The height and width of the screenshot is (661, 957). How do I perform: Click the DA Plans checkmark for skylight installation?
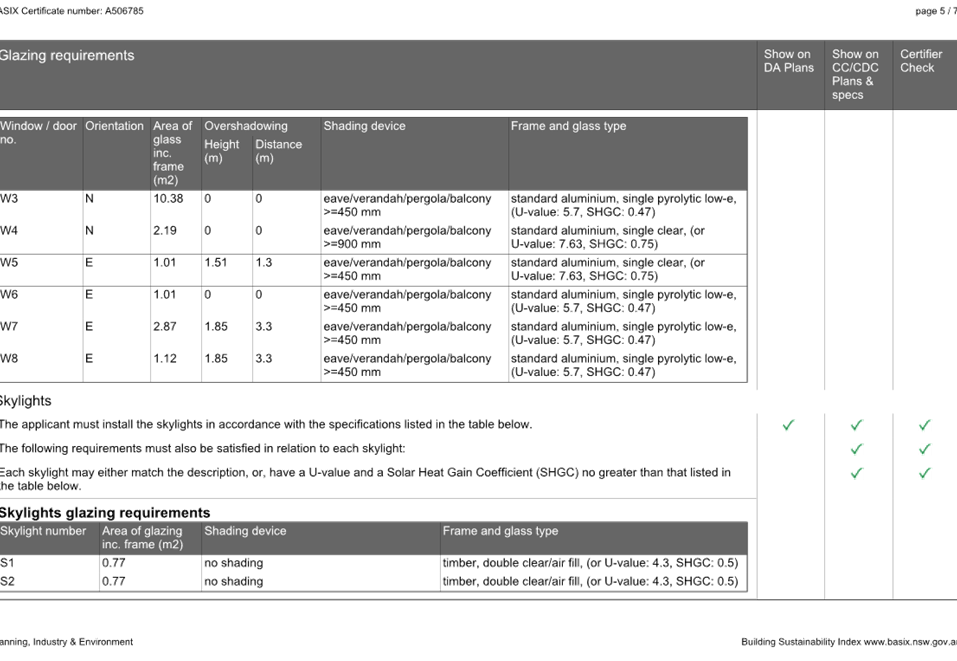coord(788,425)
